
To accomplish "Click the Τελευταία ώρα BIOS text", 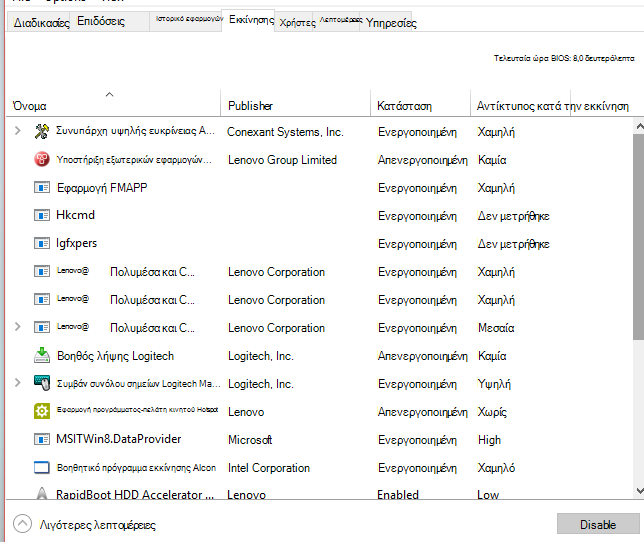I will (564, 58).
